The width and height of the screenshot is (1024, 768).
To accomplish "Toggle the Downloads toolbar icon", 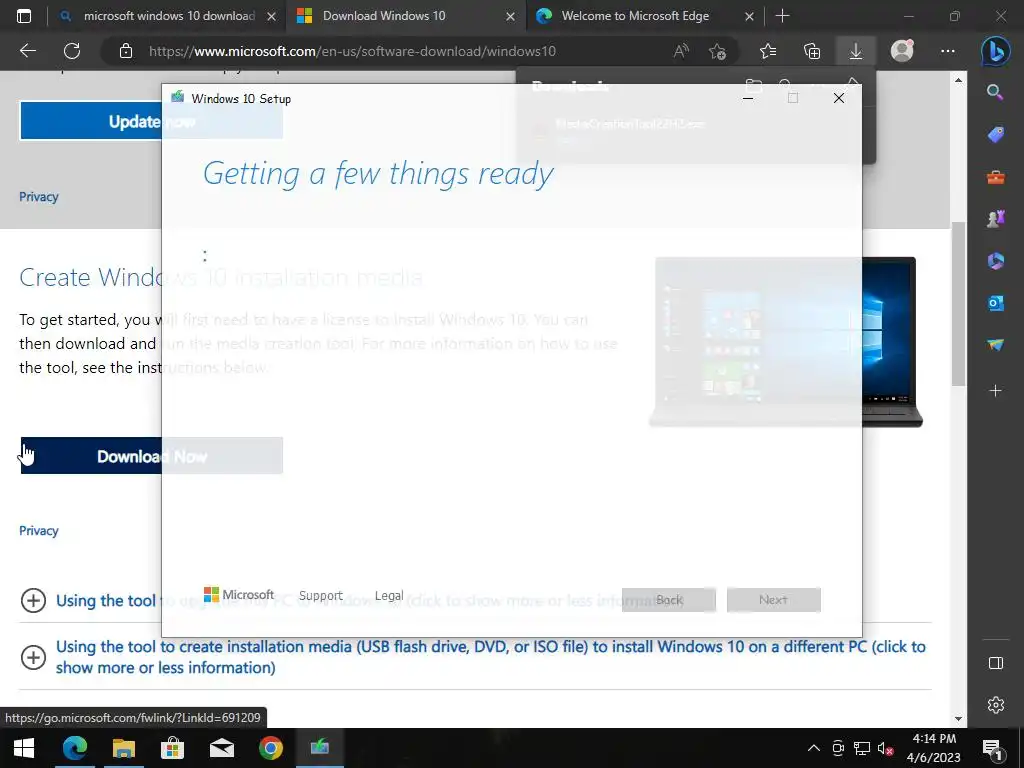I will 856,51.
